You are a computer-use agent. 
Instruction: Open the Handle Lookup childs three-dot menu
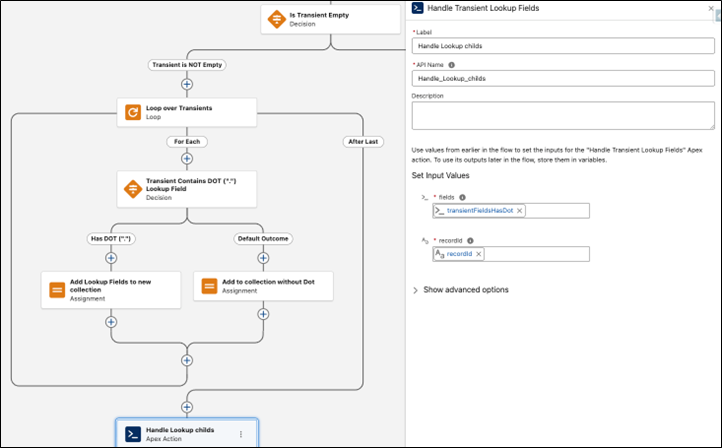click(240, 433)
